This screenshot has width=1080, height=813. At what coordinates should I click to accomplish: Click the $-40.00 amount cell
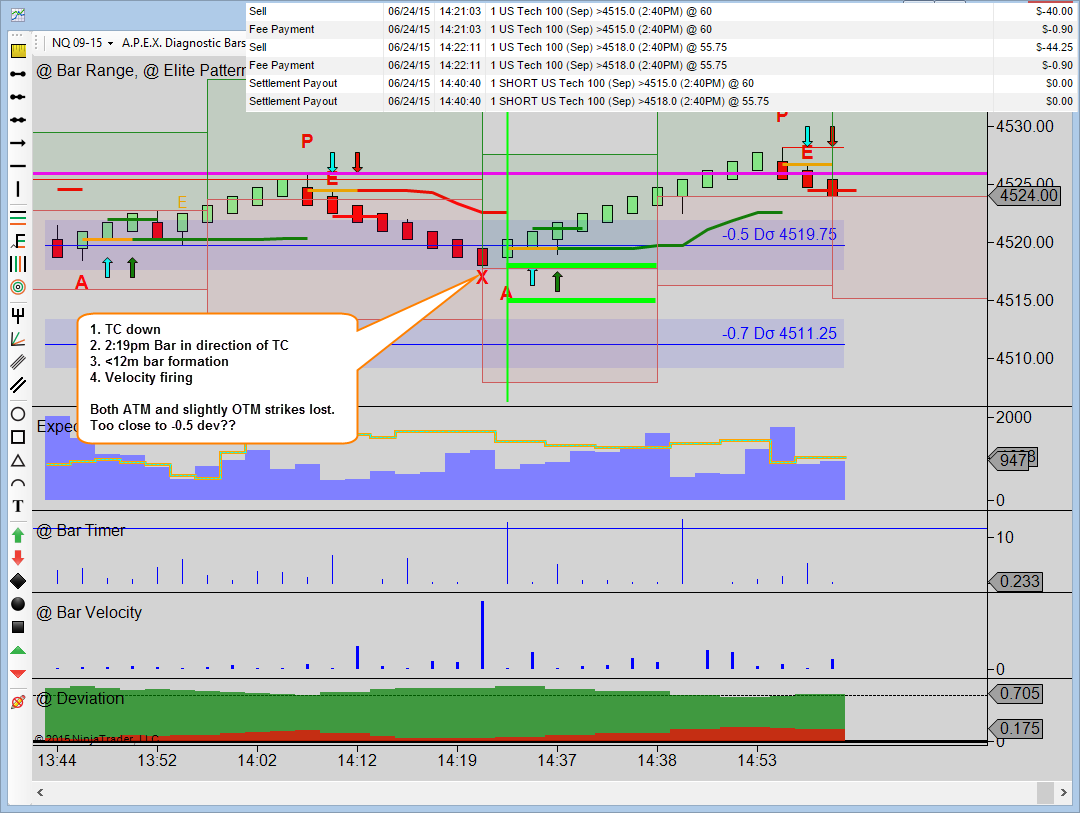click(x=1054, y=11)
